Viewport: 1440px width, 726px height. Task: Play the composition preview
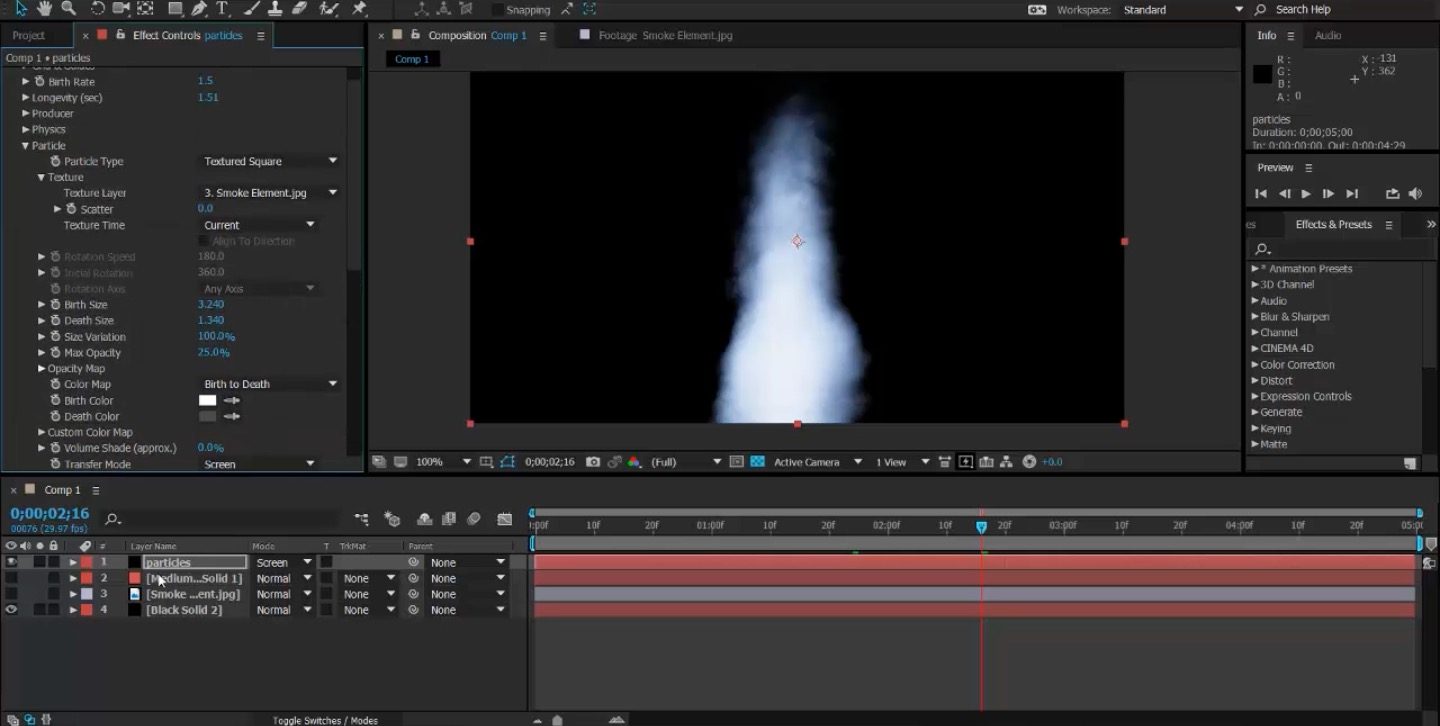click(x=1306, y=194)
